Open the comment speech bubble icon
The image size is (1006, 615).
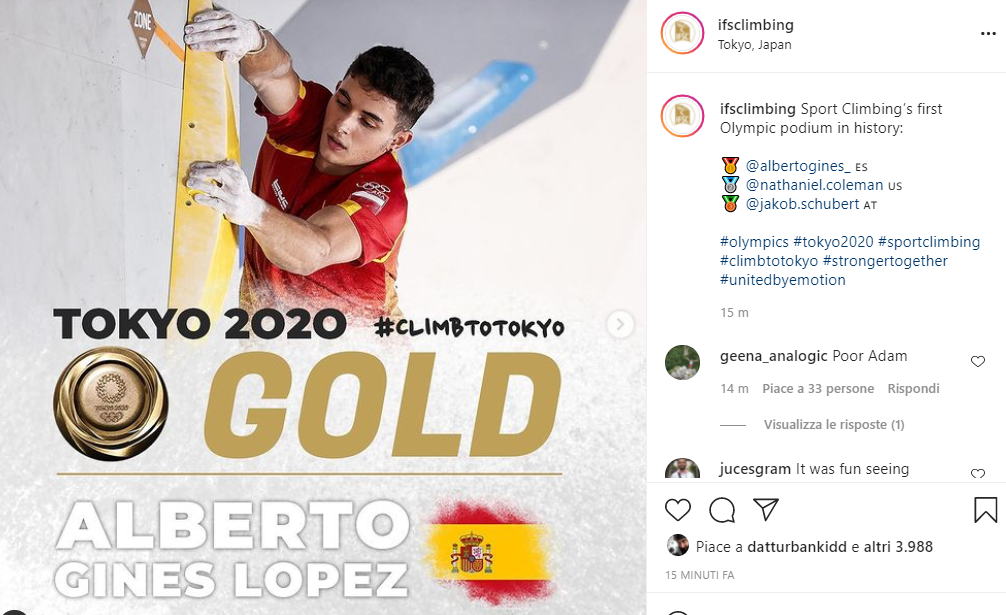722,510
